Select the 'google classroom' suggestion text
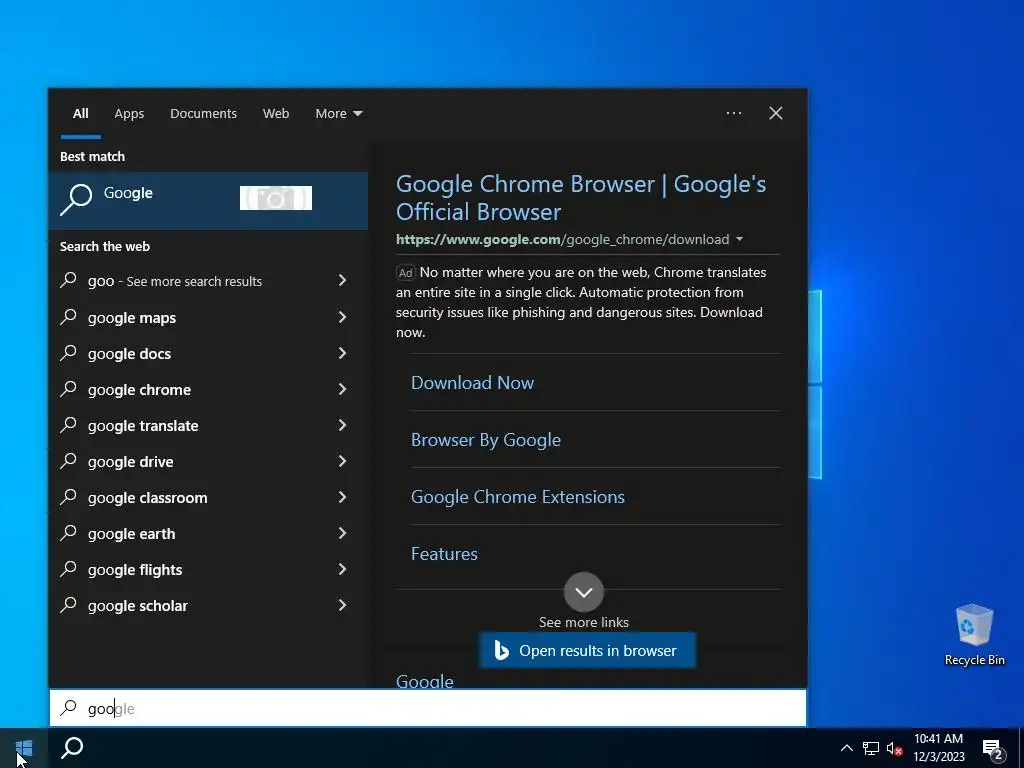This screenshot has height=768, width=1024. point(148,498)
